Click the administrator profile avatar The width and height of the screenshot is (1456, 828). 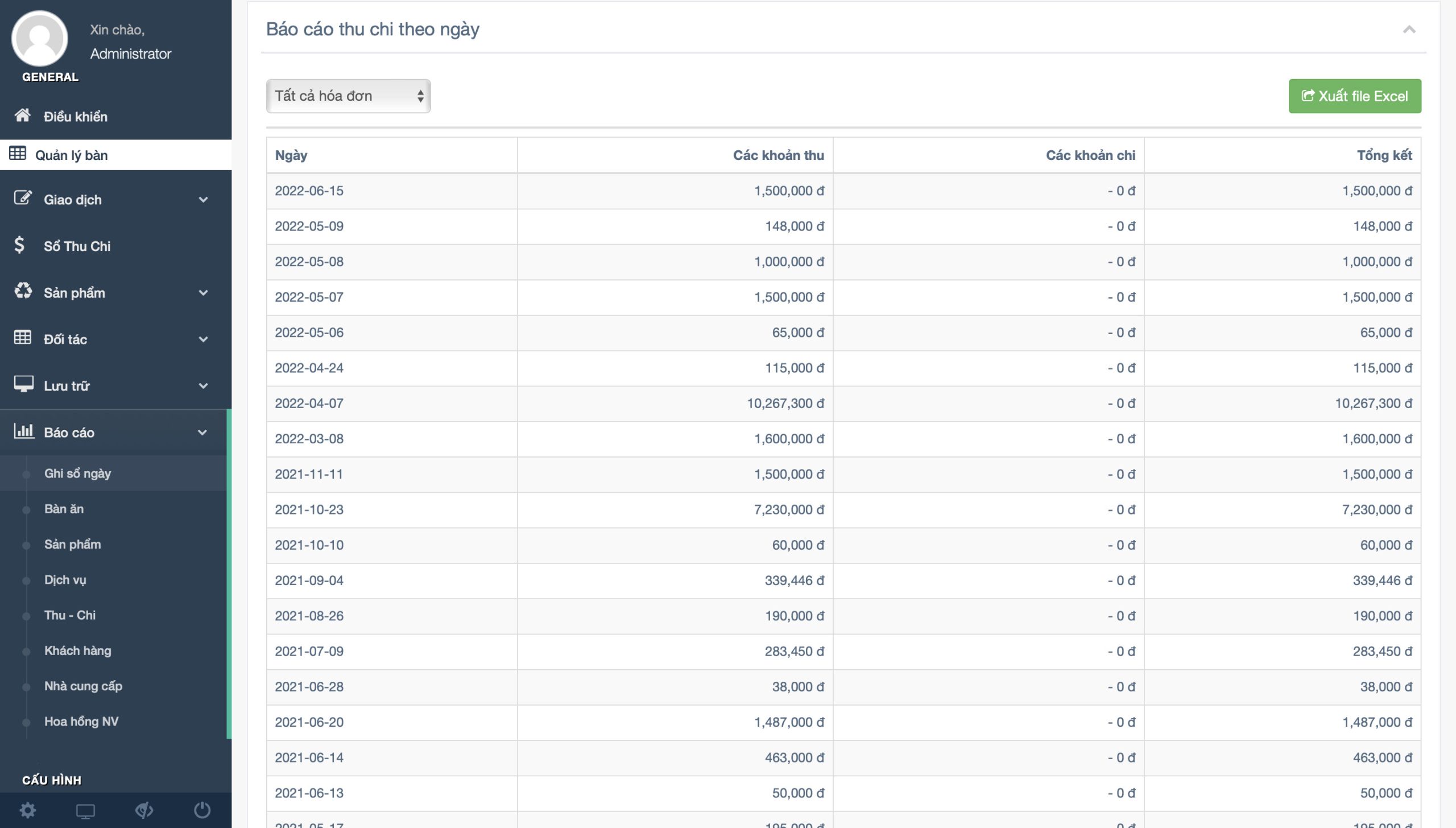coord(40,39)
